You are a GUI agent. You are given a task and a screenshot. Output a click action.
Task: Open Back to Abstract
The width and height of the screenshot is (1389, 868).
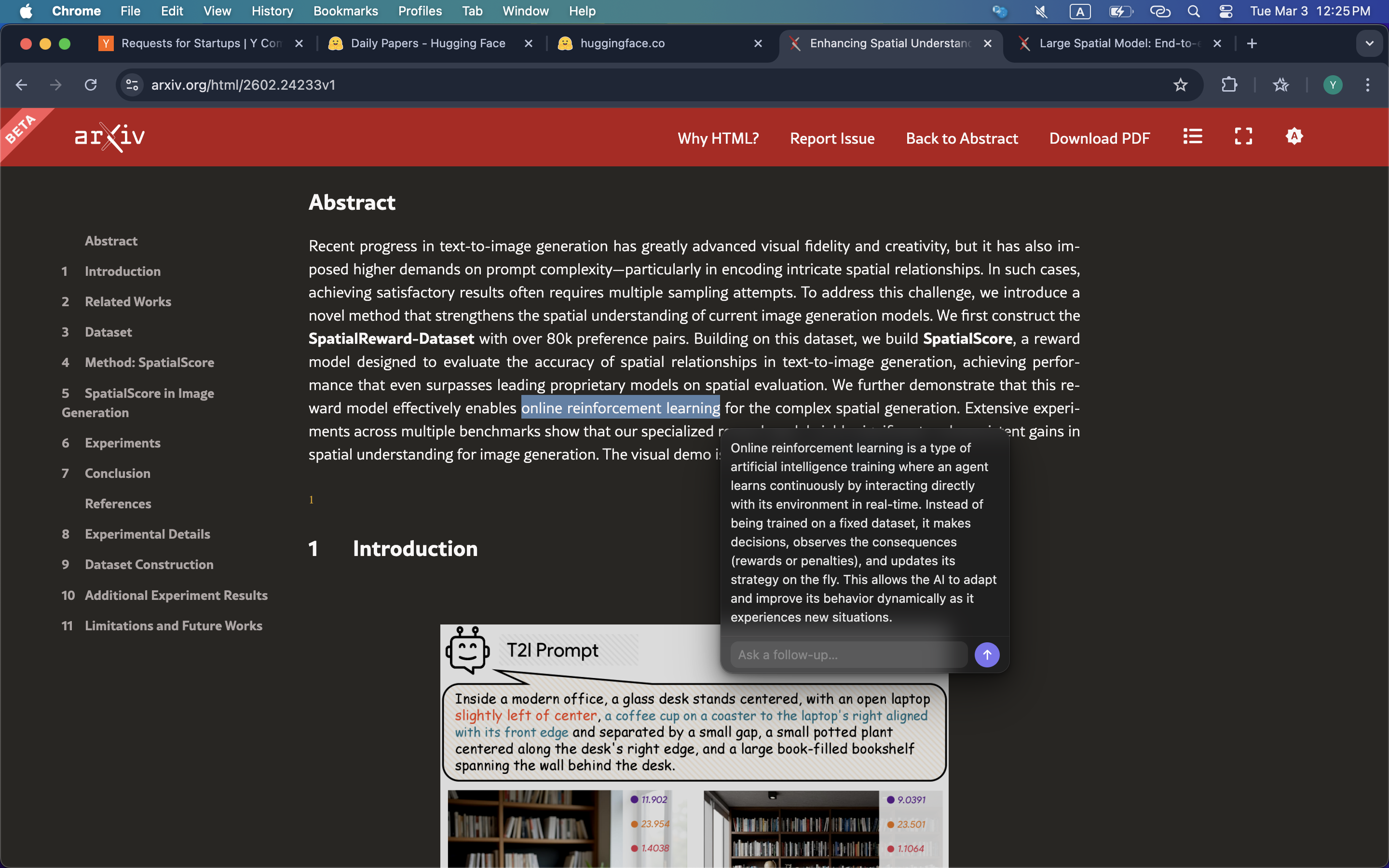coord(961,138)
